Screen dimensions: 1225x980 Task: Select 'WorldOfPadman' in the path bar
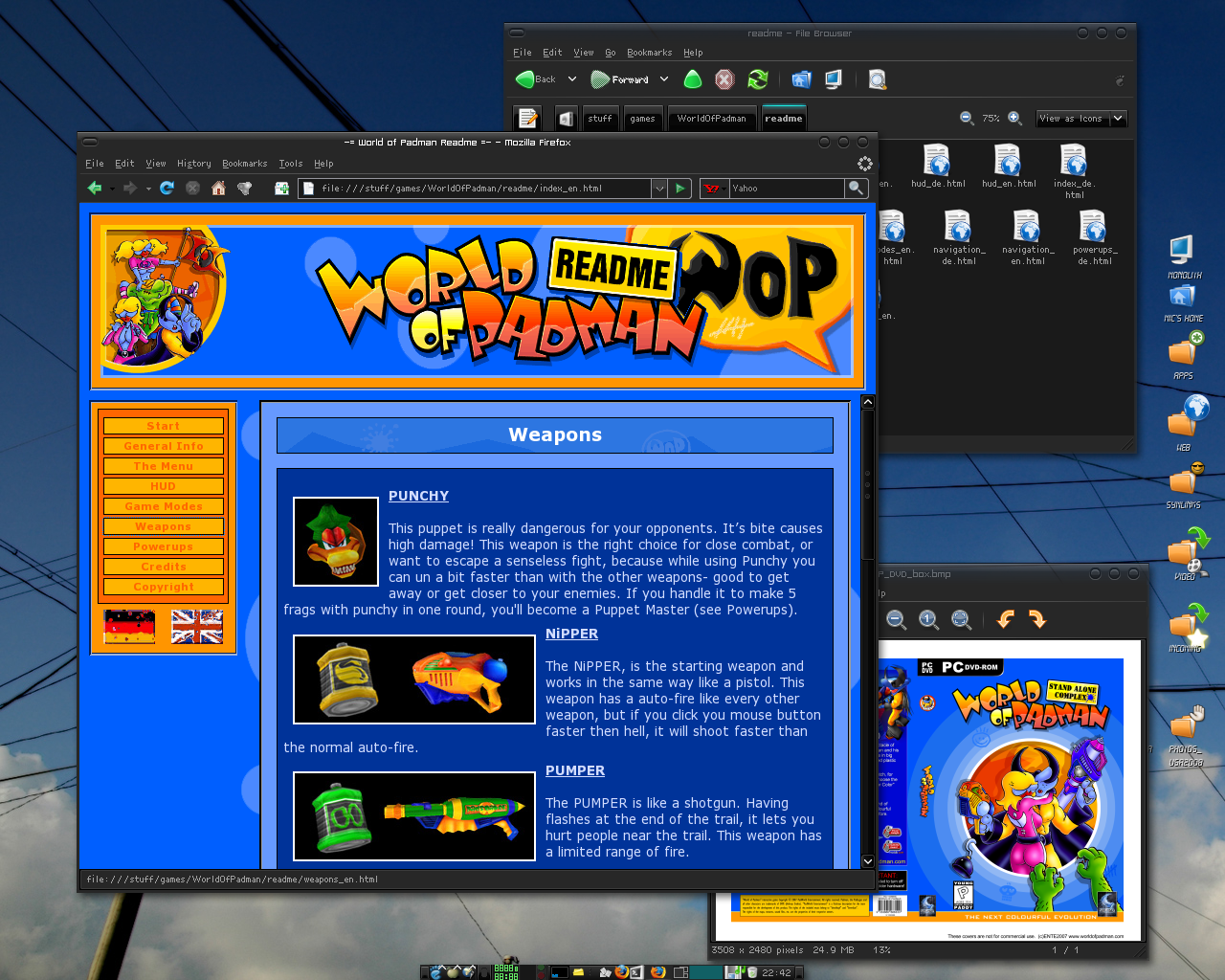coord(711,118)
